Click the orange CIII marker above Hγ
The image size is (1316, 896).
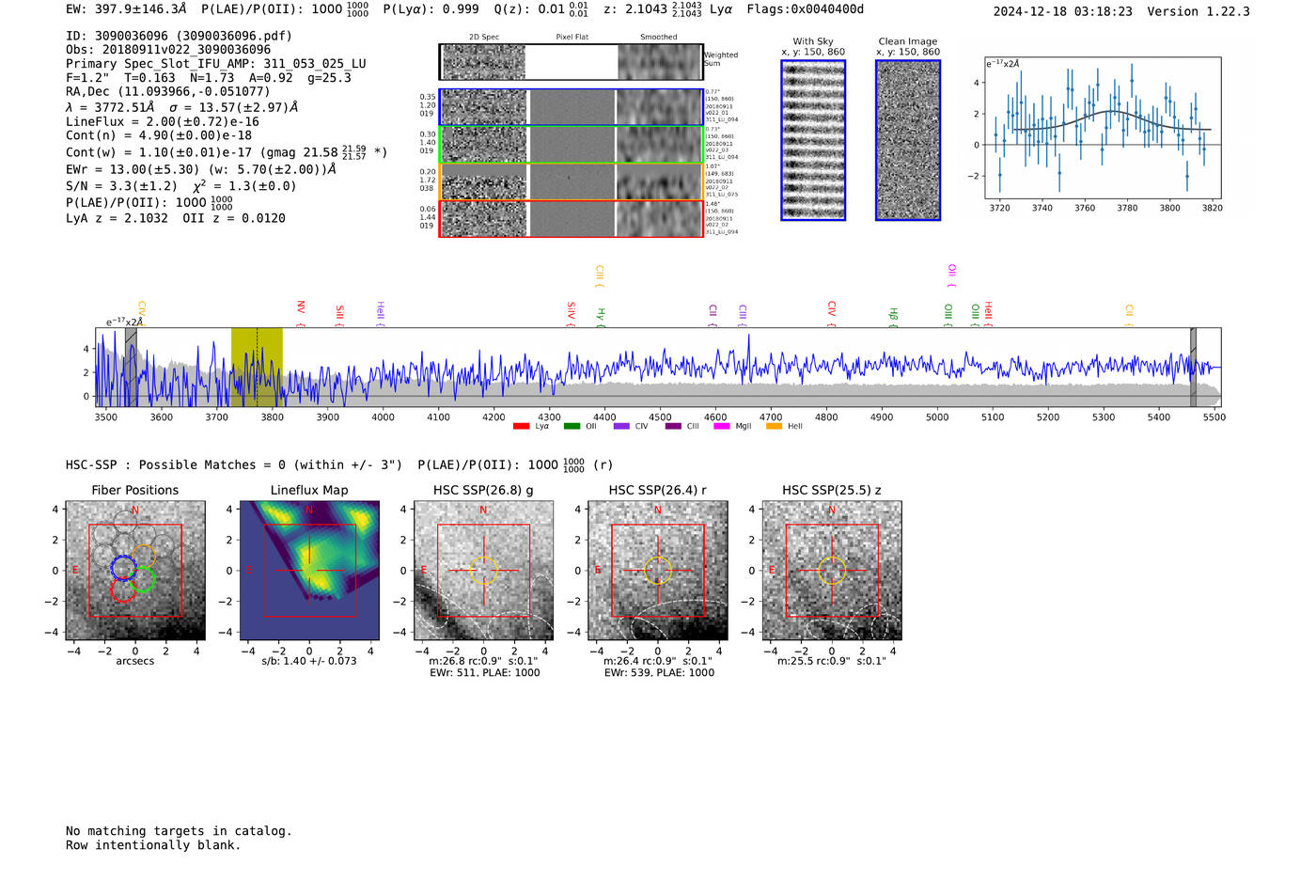click(600, 276)
